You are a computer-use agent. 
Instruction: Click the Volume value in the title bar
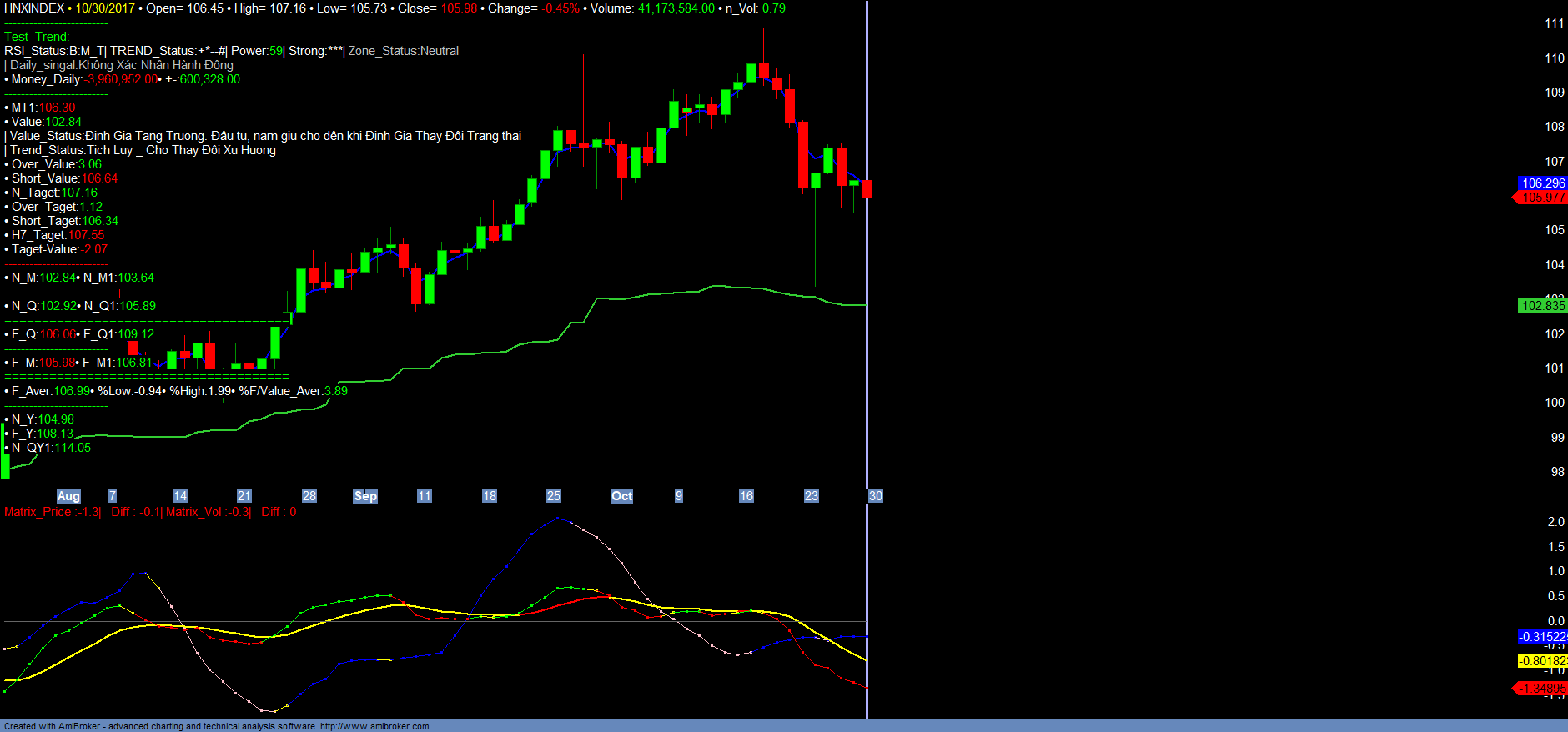676,8
